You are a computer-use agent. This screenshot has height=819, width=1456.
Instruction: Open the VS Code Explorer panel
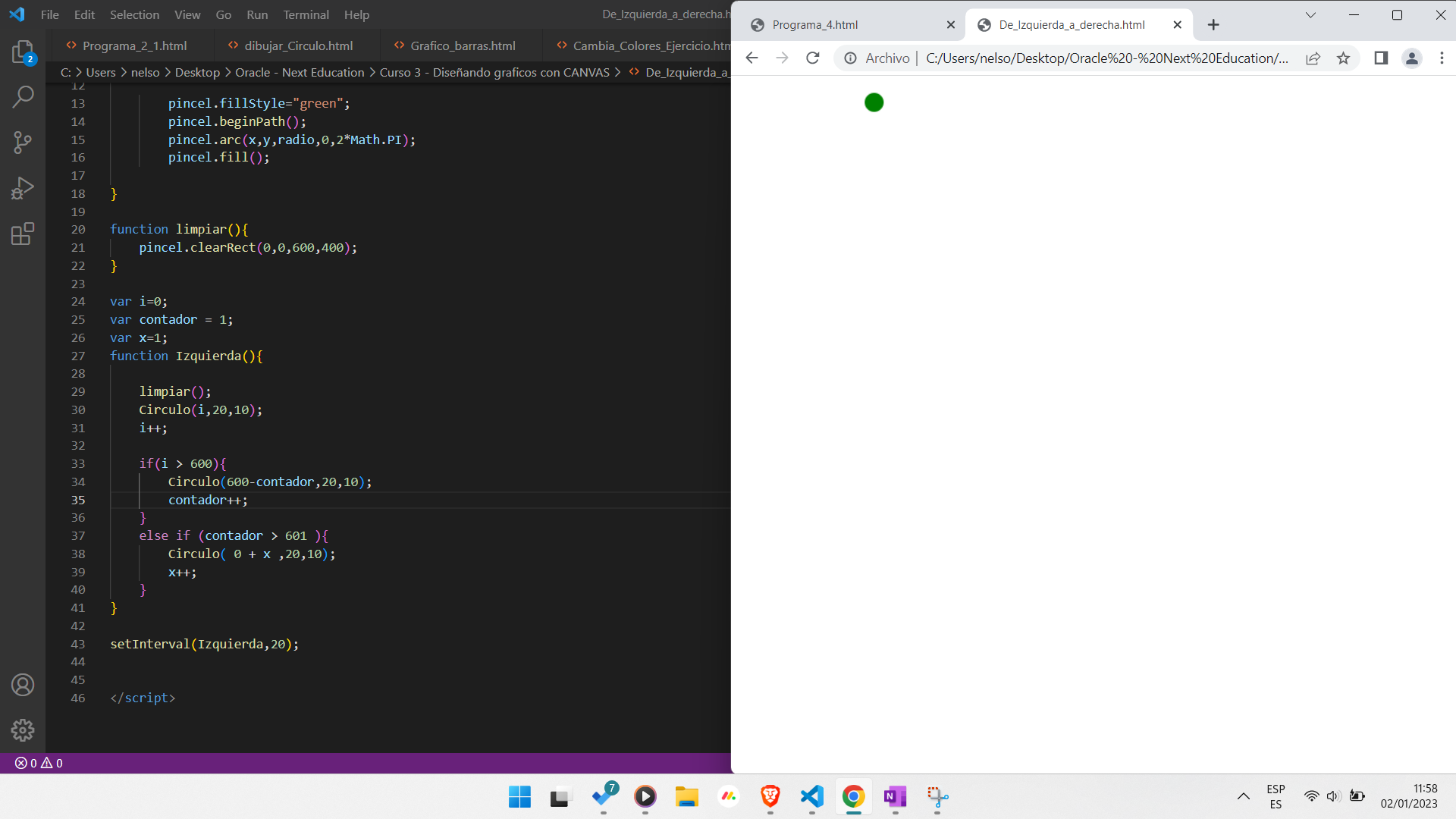(23, 52)
